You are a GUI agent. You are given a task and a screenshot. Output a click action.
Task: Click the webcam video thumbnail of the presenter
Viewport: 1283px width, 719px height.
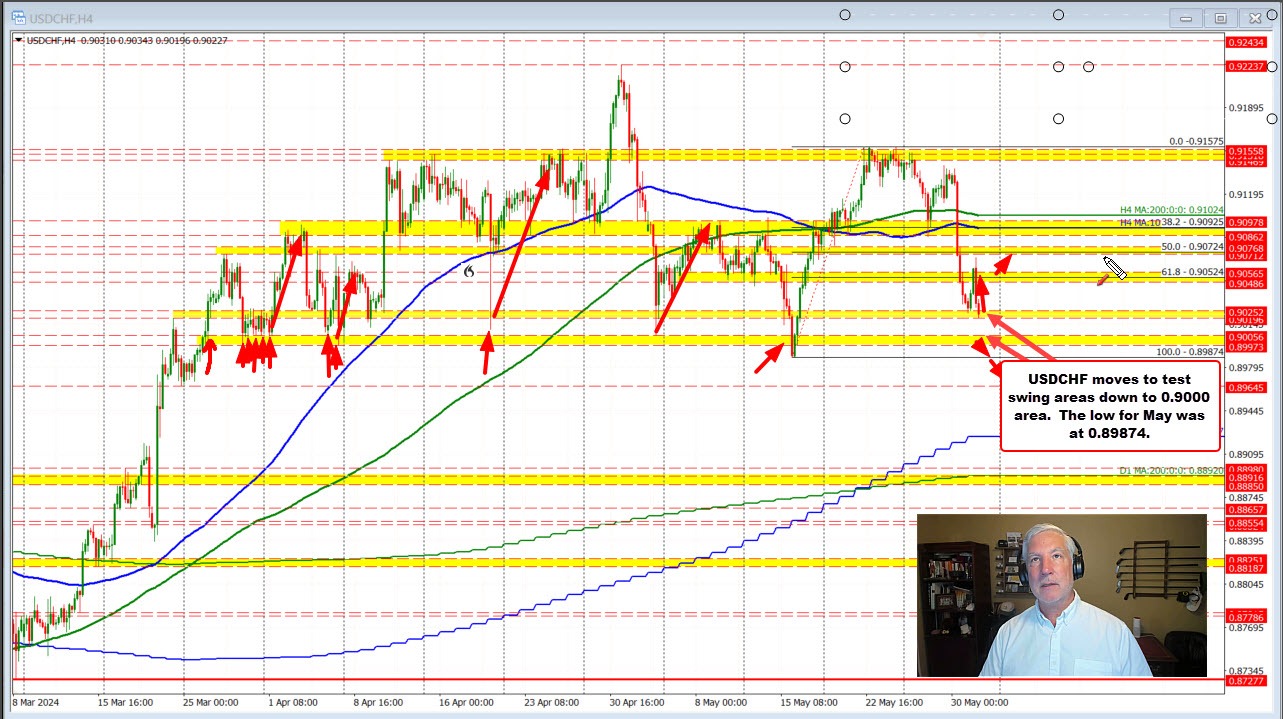(x=1061, y=595)
